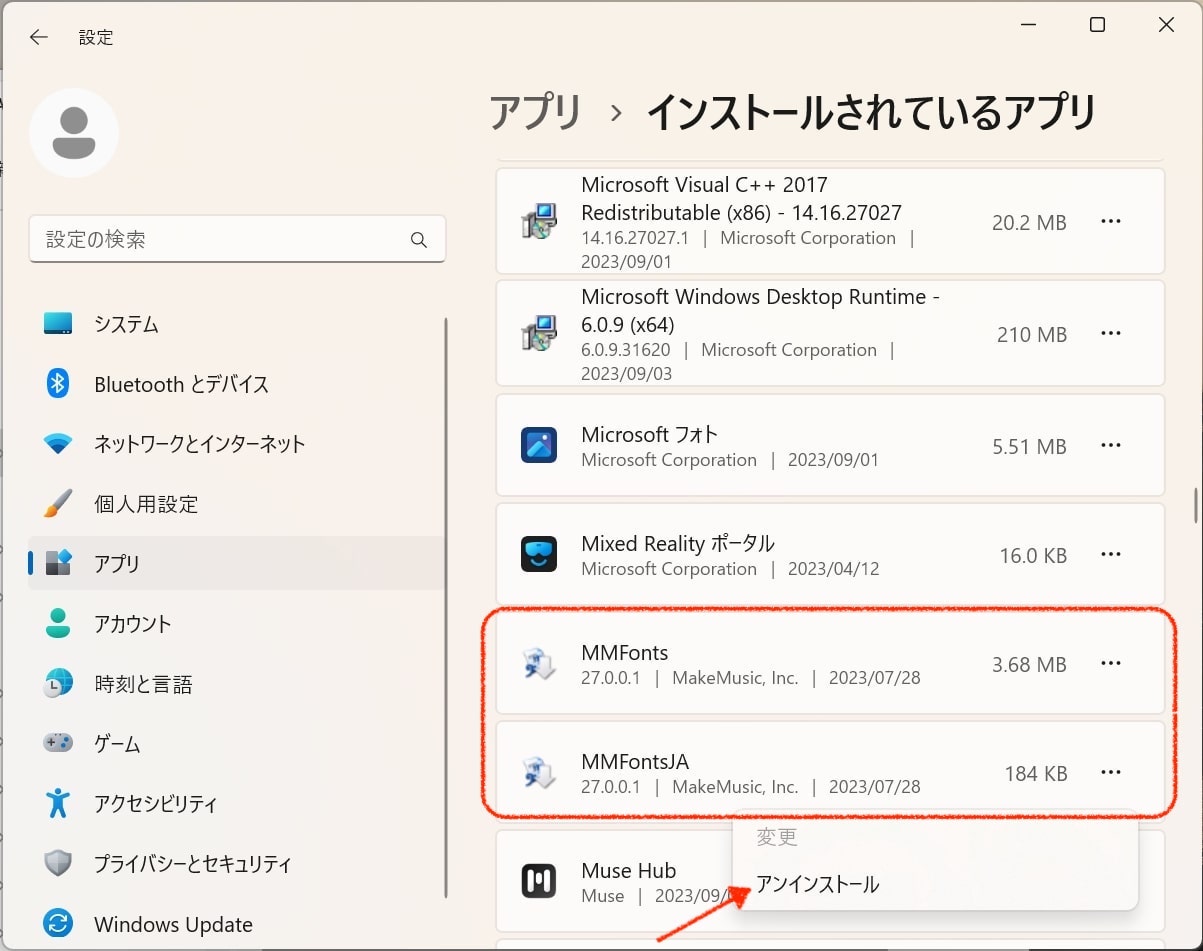Click the 5.51 MB size value
Viewport: 1203px width, 951px height.
click(x=1029, y=447)
